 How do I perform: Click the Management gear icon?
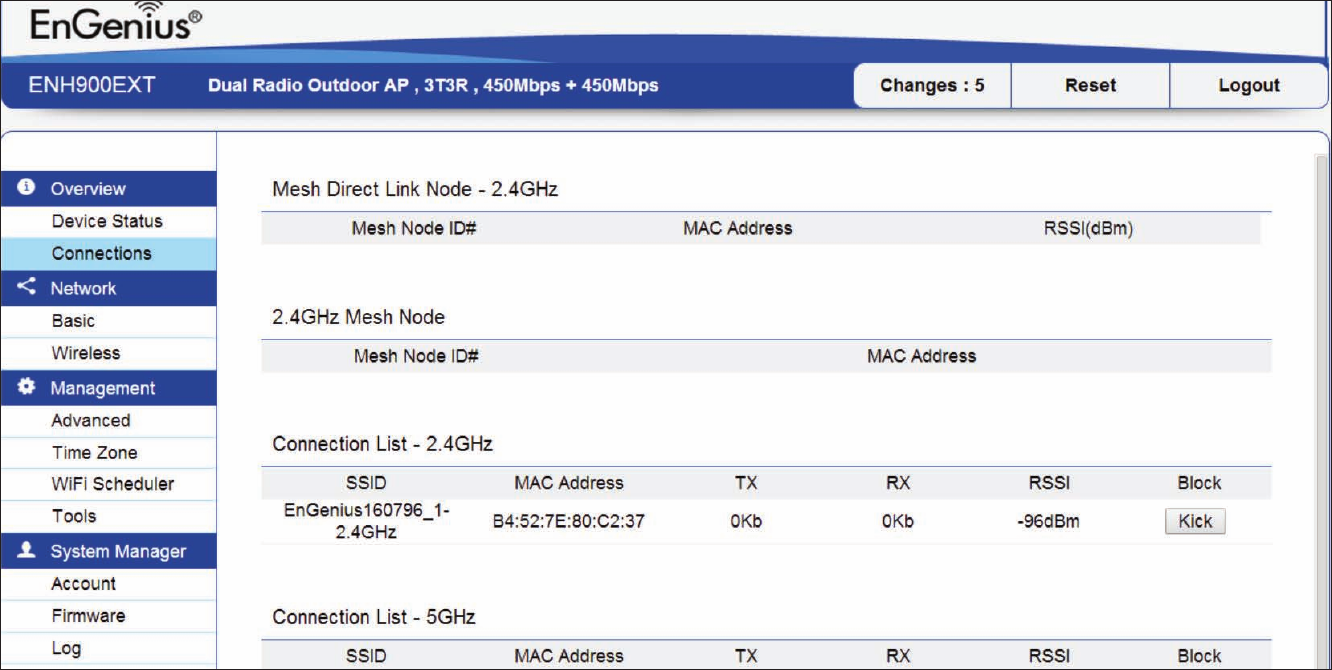point(27,387)
